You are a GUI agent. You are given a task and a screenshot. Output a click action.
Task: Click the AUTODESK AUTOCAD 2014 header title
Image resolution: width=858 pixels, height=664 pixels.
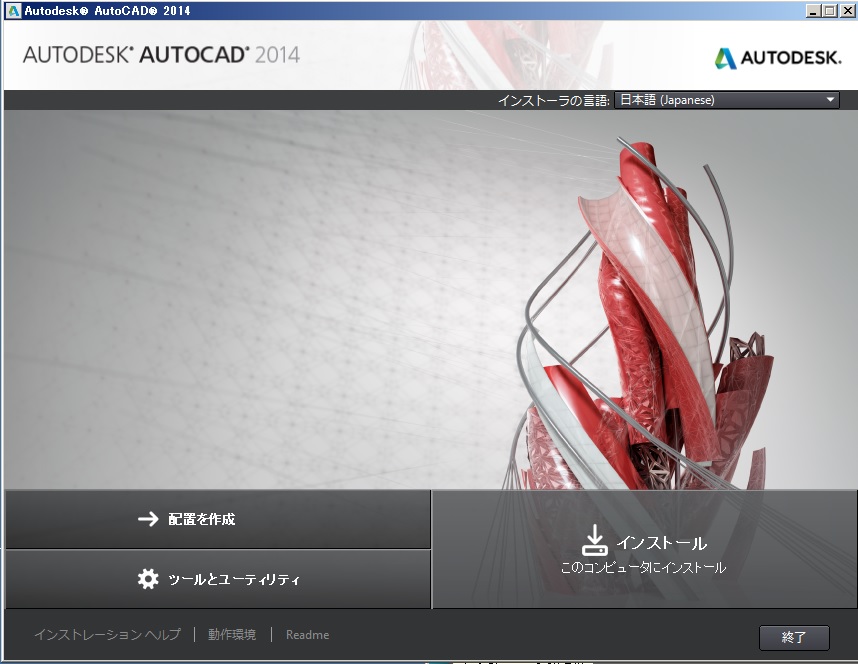[161, 54]
